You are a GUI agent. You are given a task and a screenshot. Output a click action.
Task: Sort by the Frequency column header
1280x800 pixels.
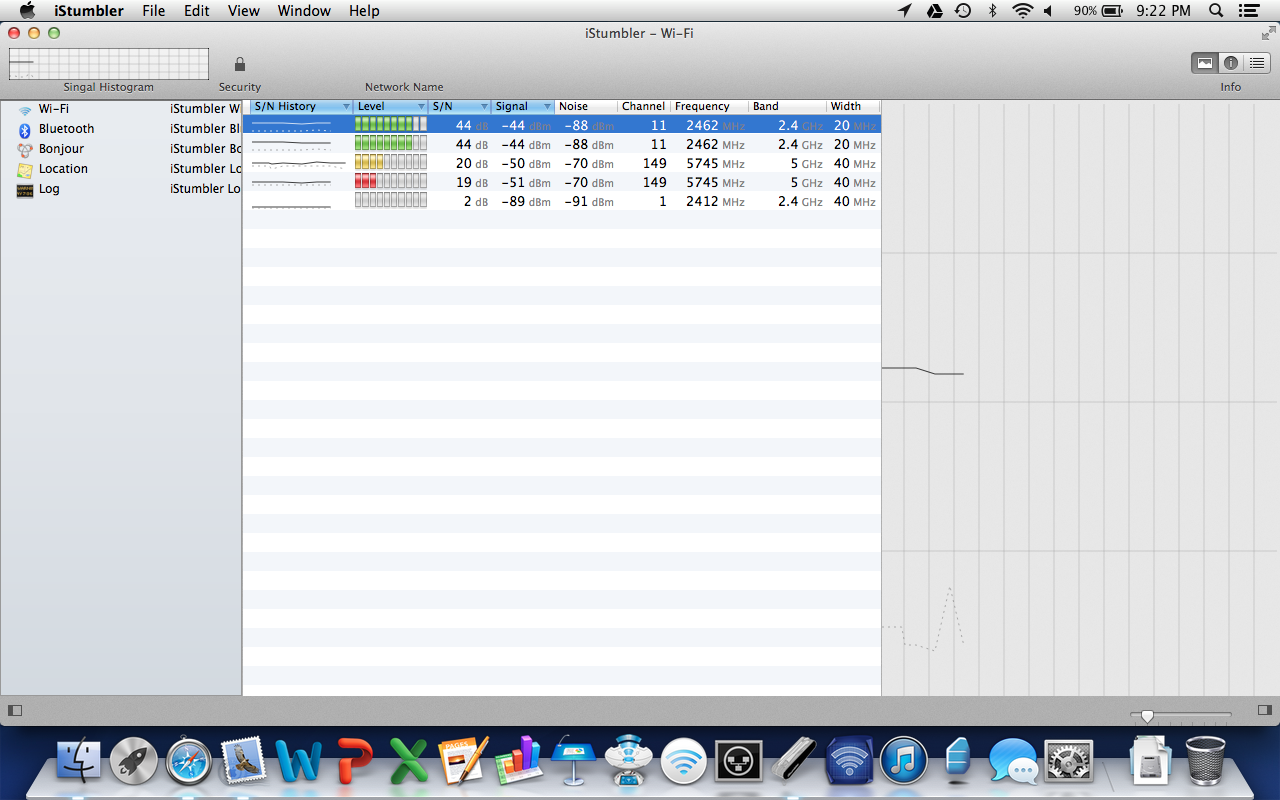pos(710,106)
